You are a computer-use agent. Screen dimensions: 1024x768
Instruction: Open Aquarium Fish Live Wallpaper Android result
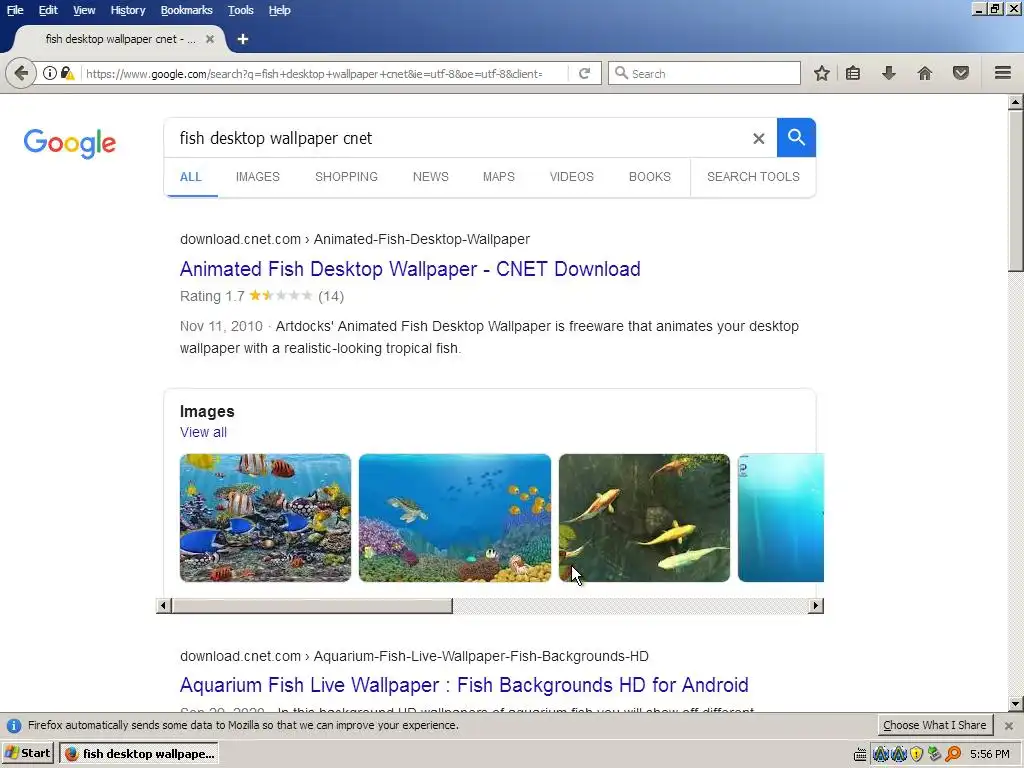pos(464,685)
